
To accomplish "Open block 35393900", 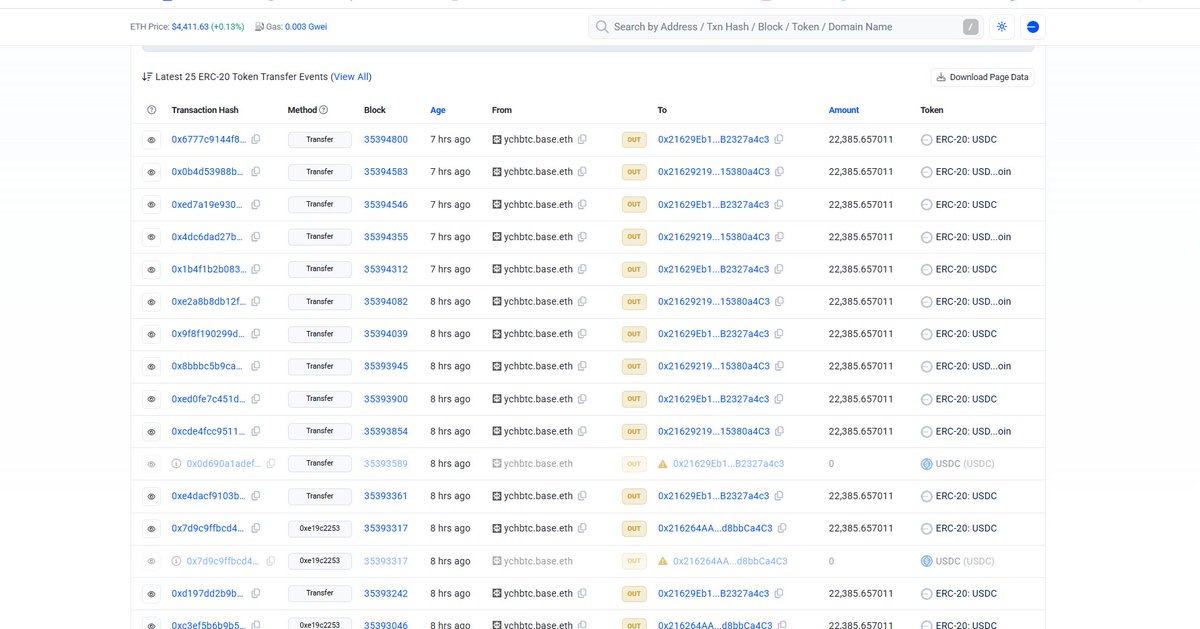I will pos(386,399).
